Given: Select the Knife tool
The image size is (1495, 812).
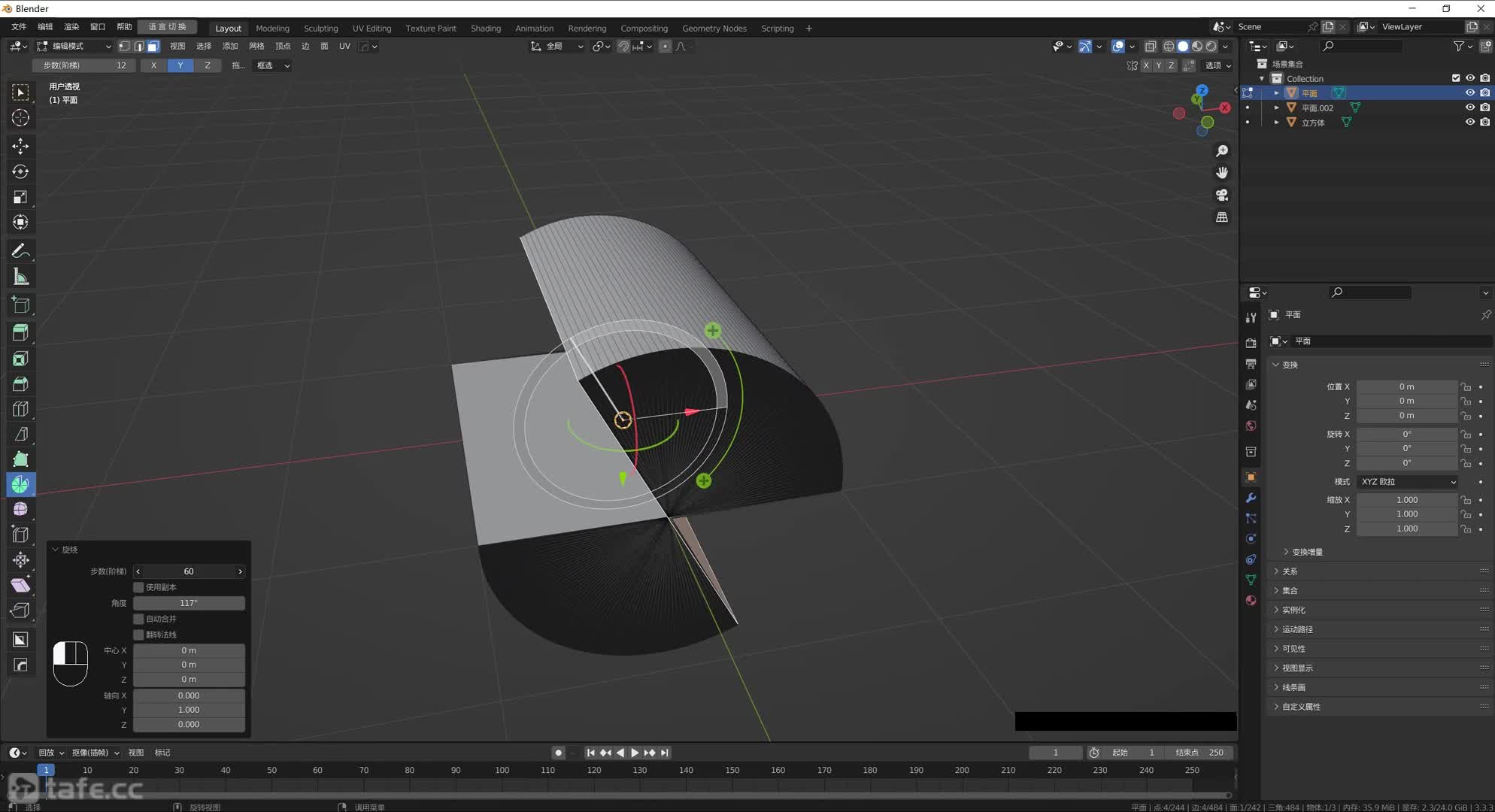Looking at the screenshot, I should tap(20, 435).
